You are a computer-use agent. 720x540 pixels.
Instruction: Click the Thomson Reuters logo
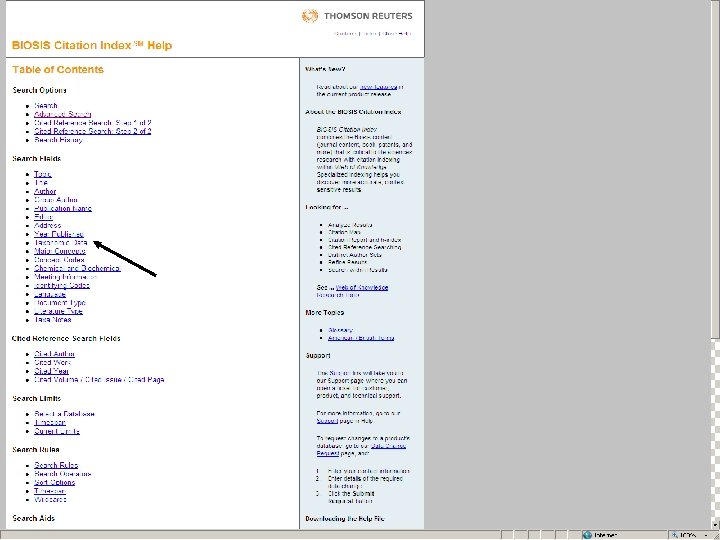357,16
